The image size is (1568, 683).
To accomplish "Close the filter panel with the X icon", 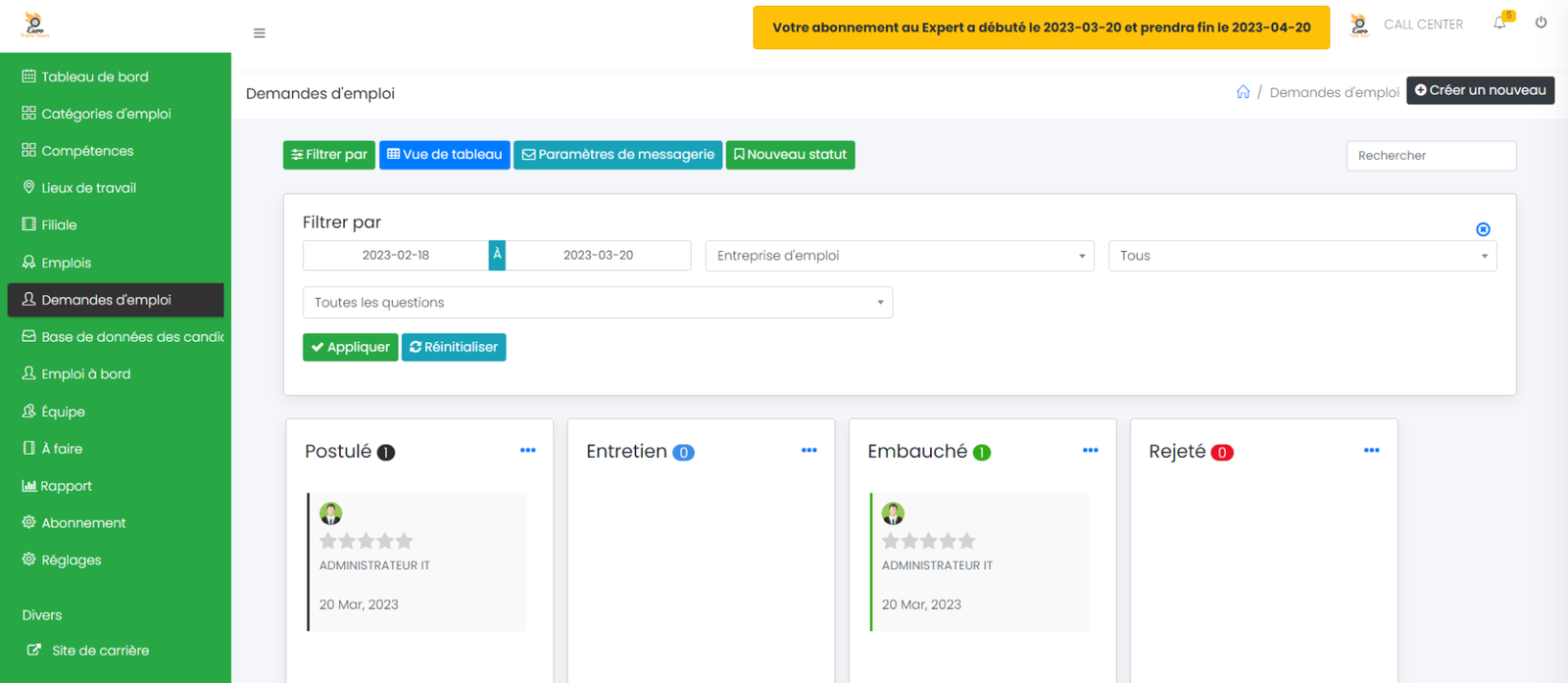I will click(x=1483, y=229).
